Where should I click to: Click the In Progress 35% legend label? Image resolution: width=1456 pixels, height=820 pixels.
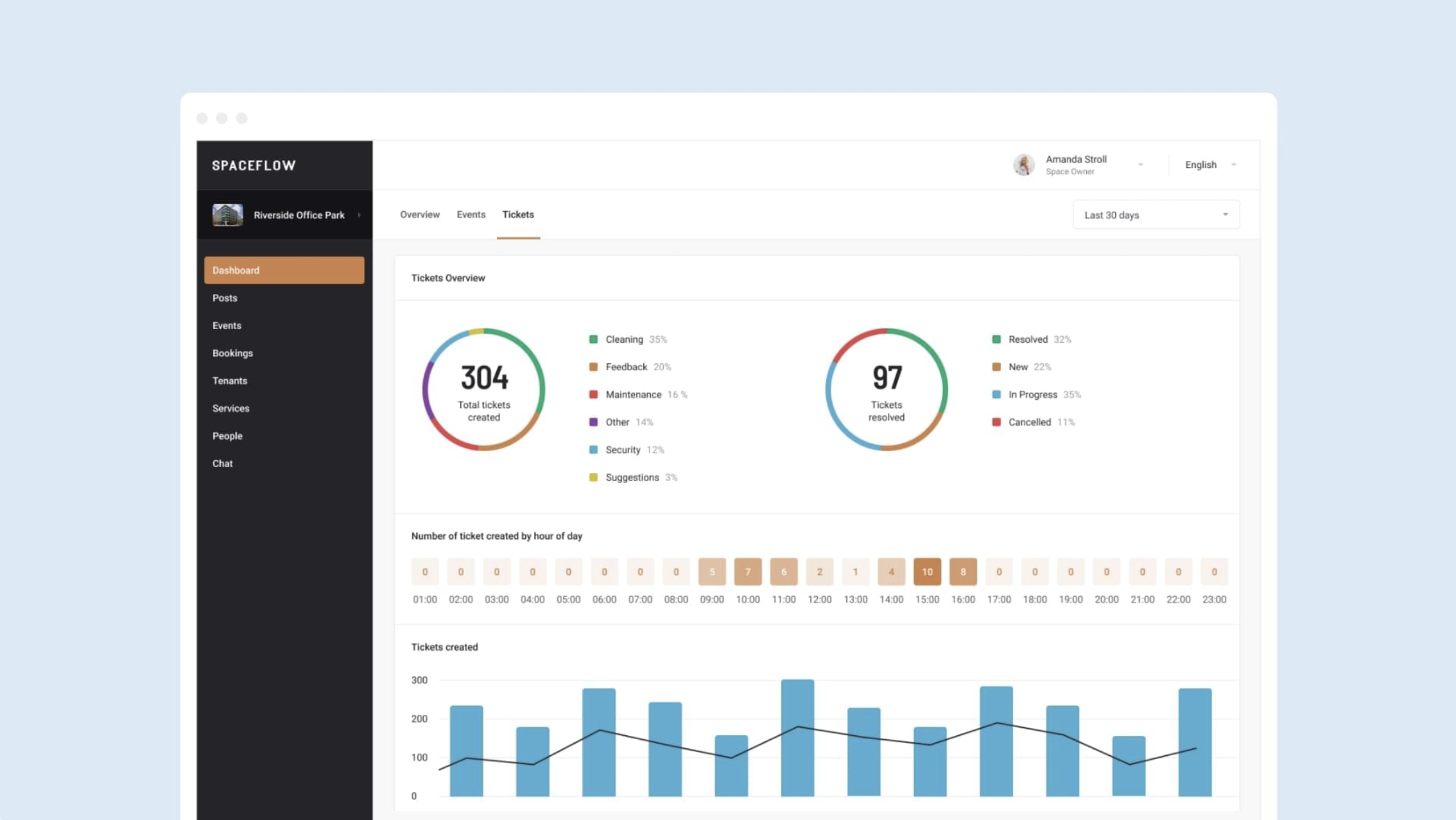click(x=1044, y=395)
